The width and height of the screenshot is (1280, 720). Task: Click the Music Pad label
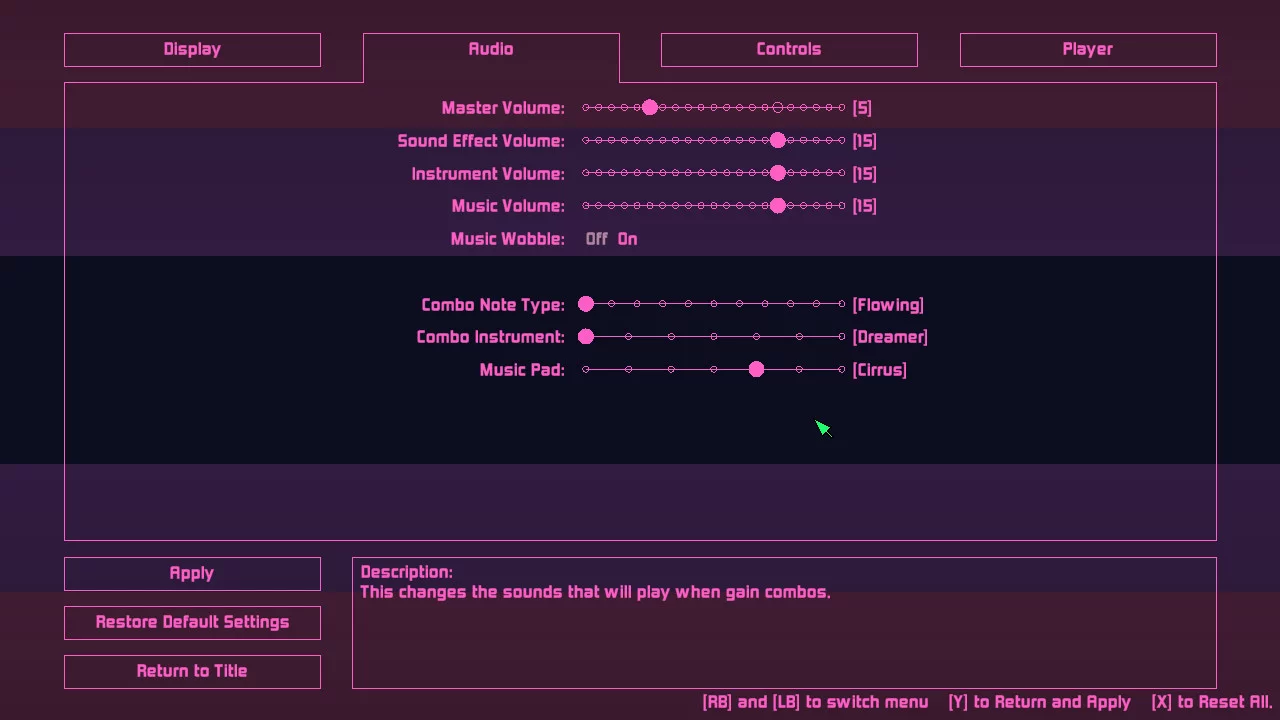pos(522,370)
